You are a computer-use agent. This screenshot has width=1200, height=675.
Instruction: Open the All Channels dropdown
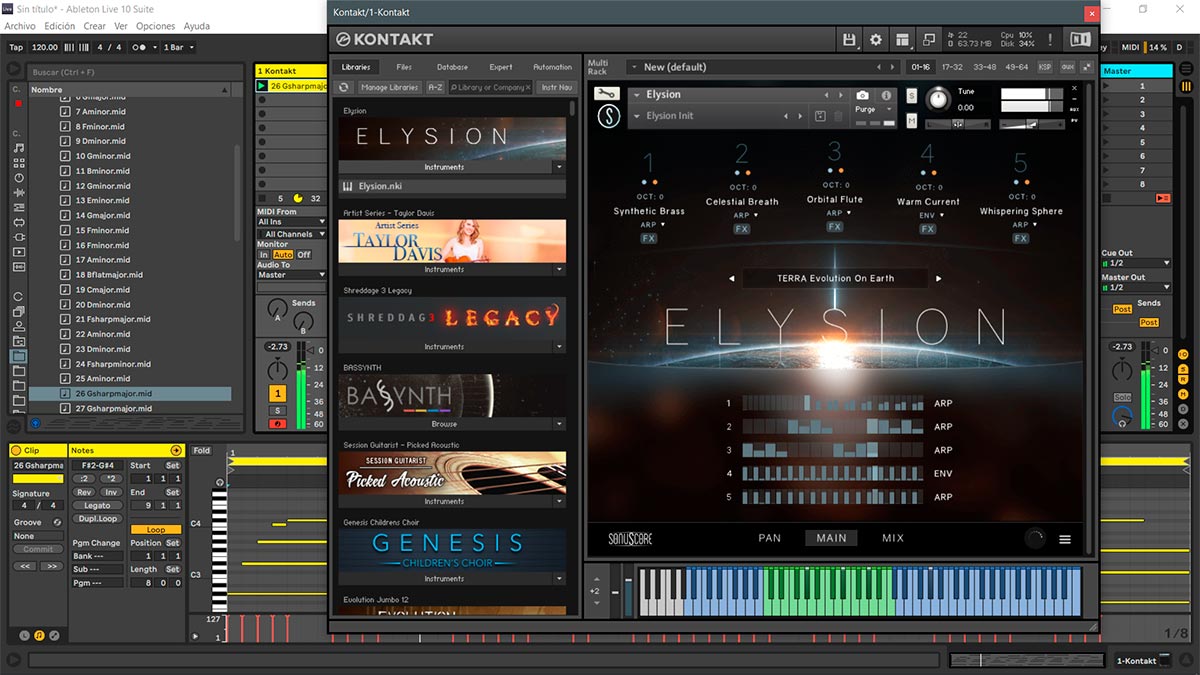click(291, 234)
